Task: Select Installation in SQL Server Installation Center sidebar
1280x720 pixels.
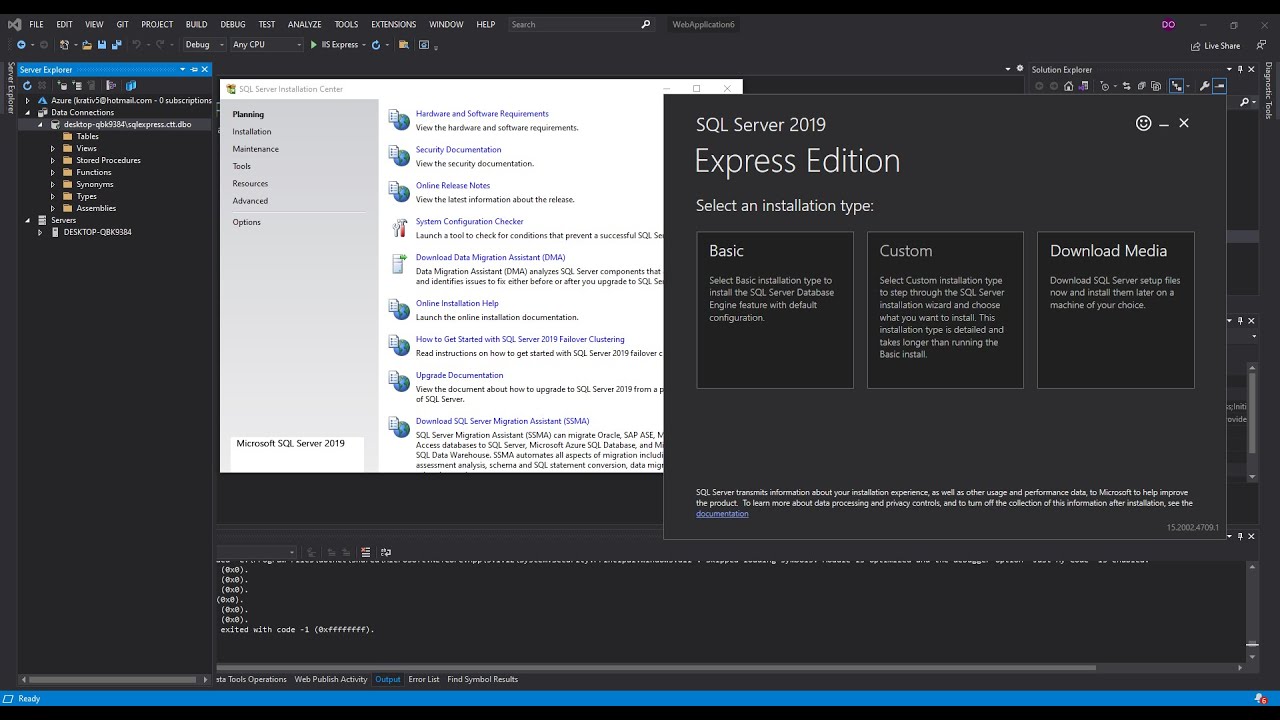Action: coord(252,131)
